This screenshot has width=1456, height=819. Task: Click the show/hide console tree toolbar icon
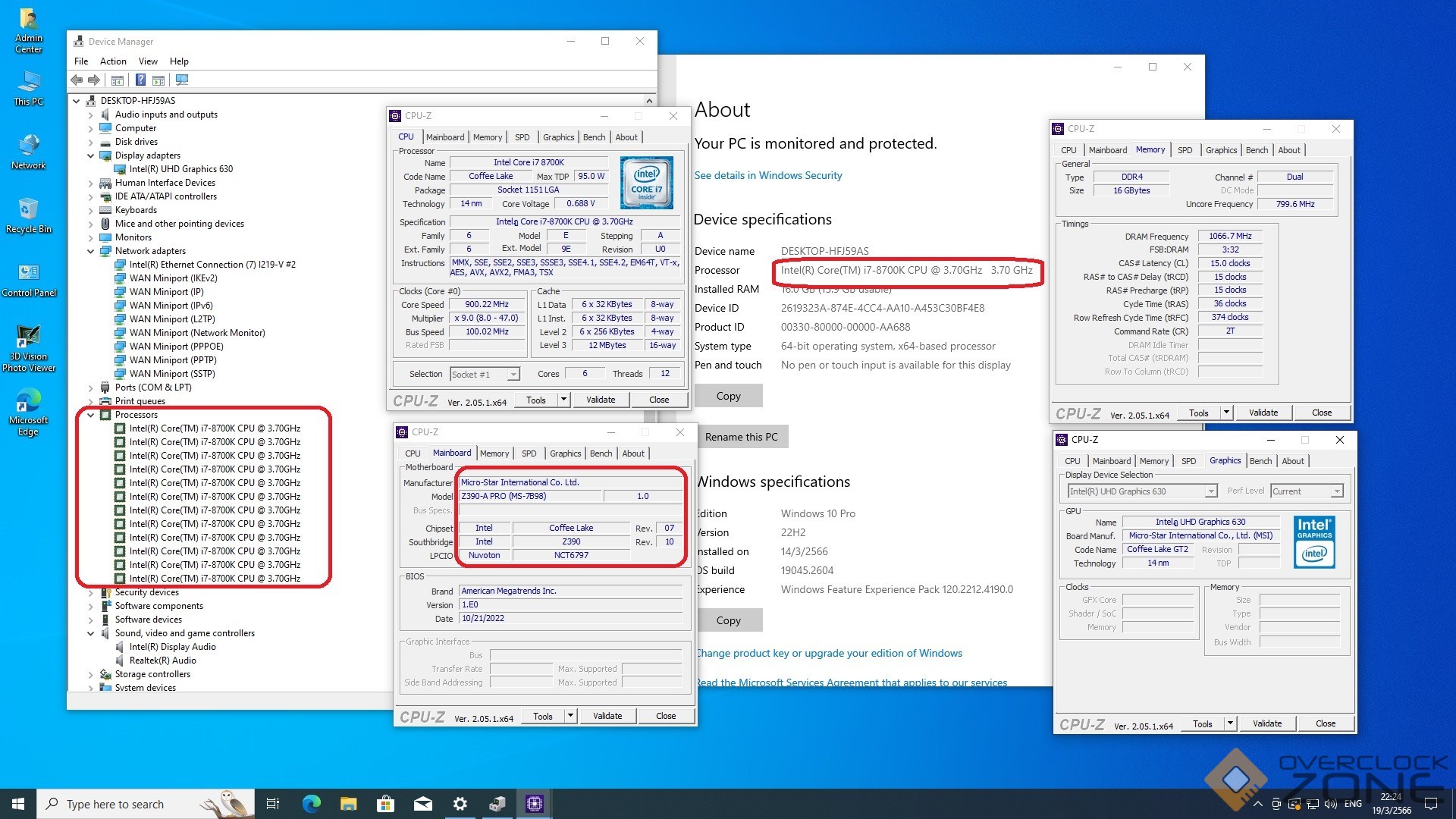(118, 80)
